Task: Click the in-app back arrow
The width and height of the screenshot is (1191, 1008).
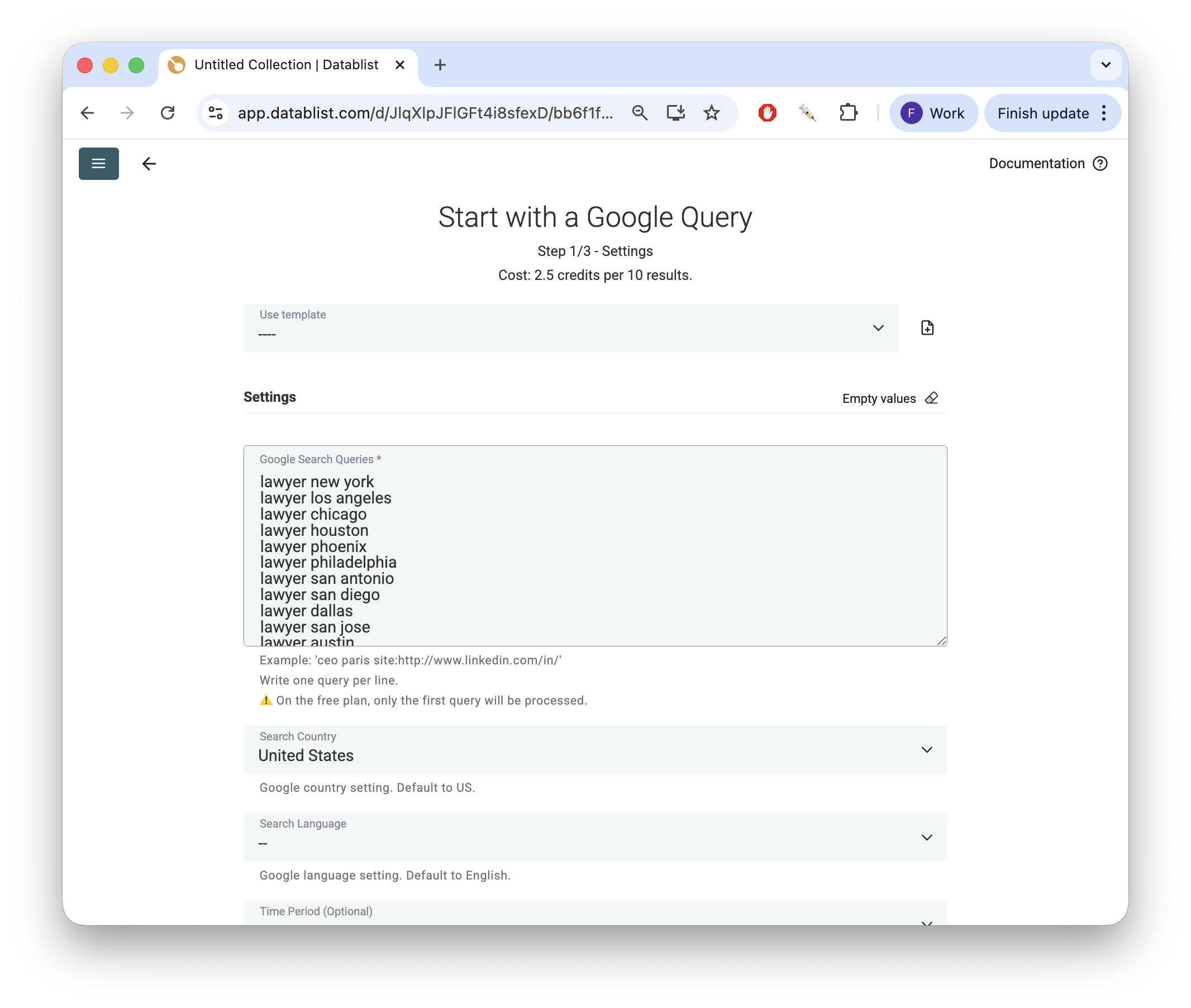Action: (149, 164)
